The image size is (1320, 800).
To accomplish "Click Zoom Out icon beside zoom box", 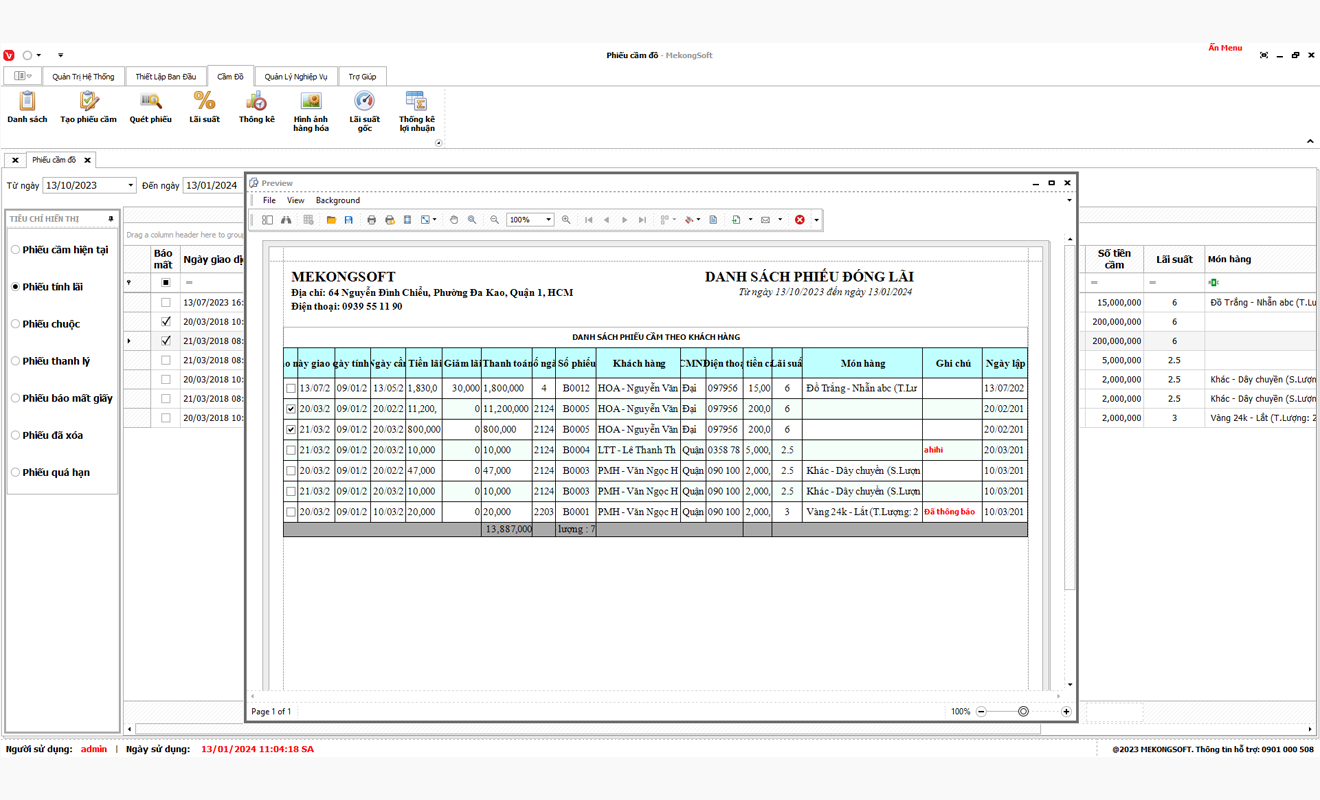I will [495, 220].
